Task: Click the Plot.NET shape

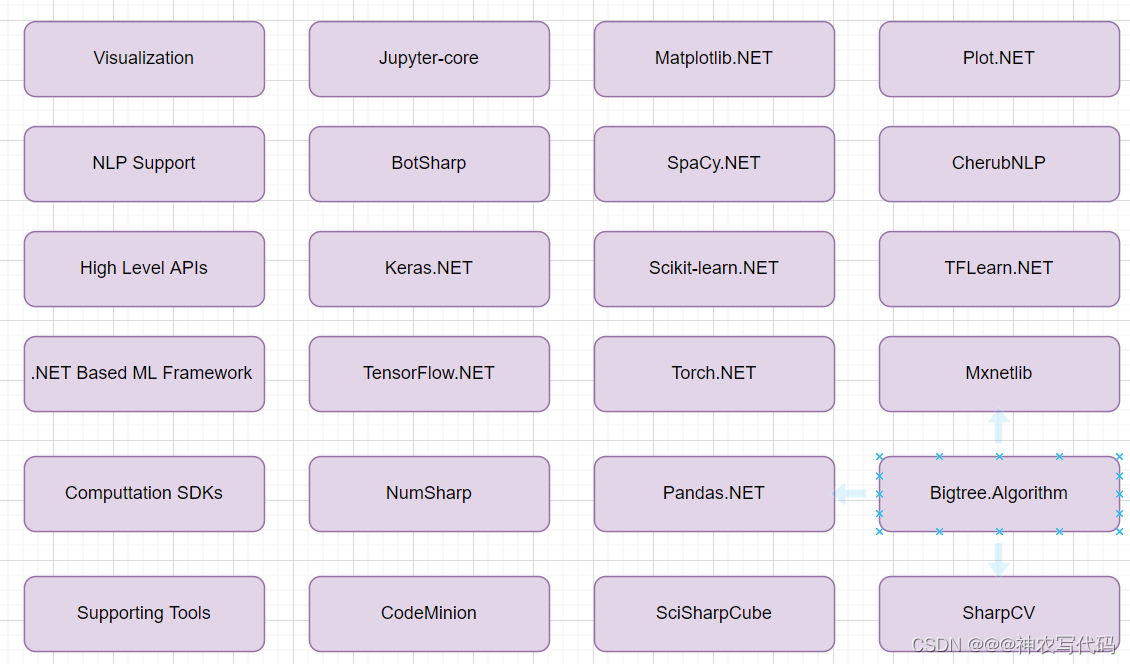Action: click(x=999, y=58)
